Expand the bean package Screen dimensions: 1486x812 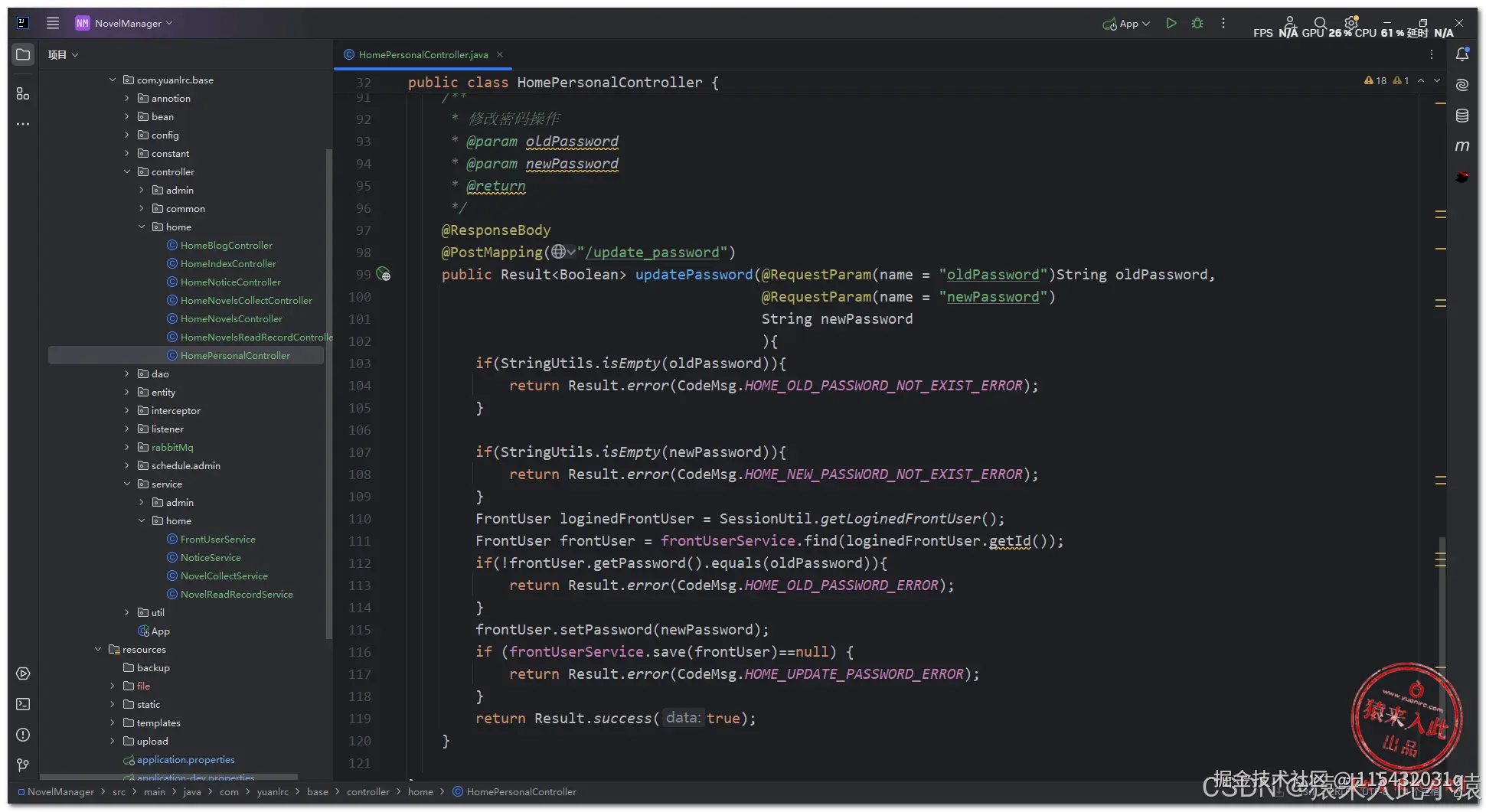pos(127,116)
